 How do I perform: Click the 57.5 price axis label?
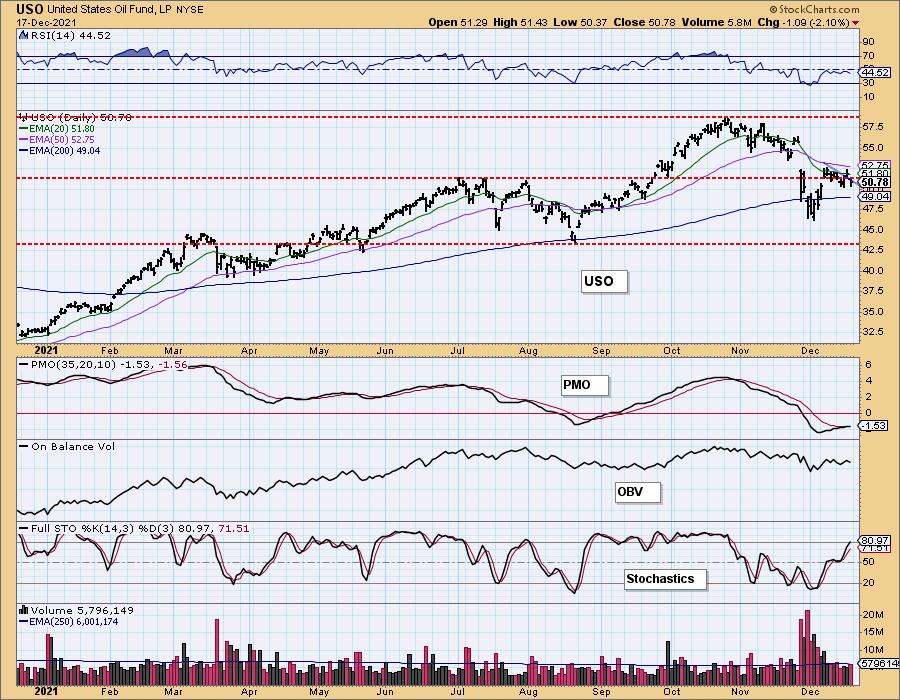coord(872,126)
